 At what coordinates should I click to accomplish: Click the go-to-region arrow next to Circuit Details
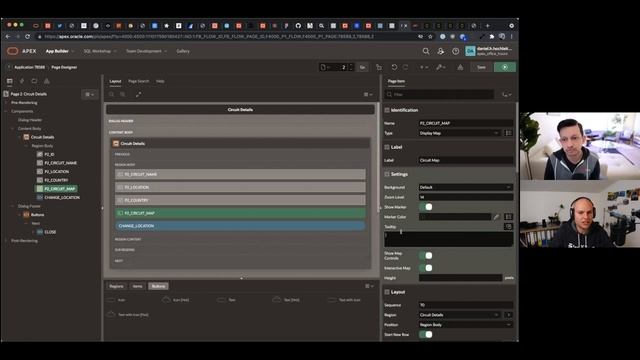point(508,315)
